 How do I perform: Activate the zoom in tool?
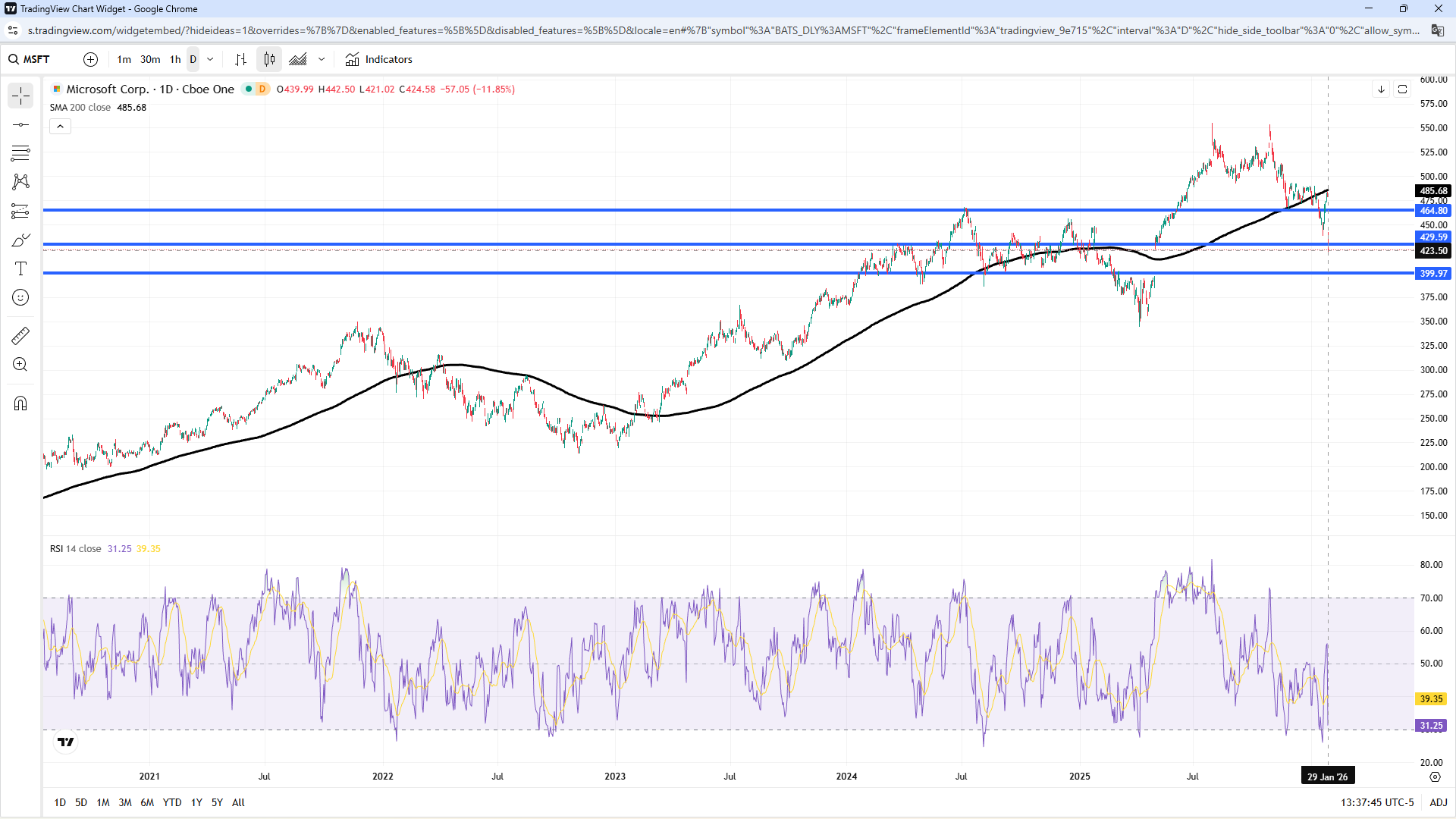pos(20,365)
